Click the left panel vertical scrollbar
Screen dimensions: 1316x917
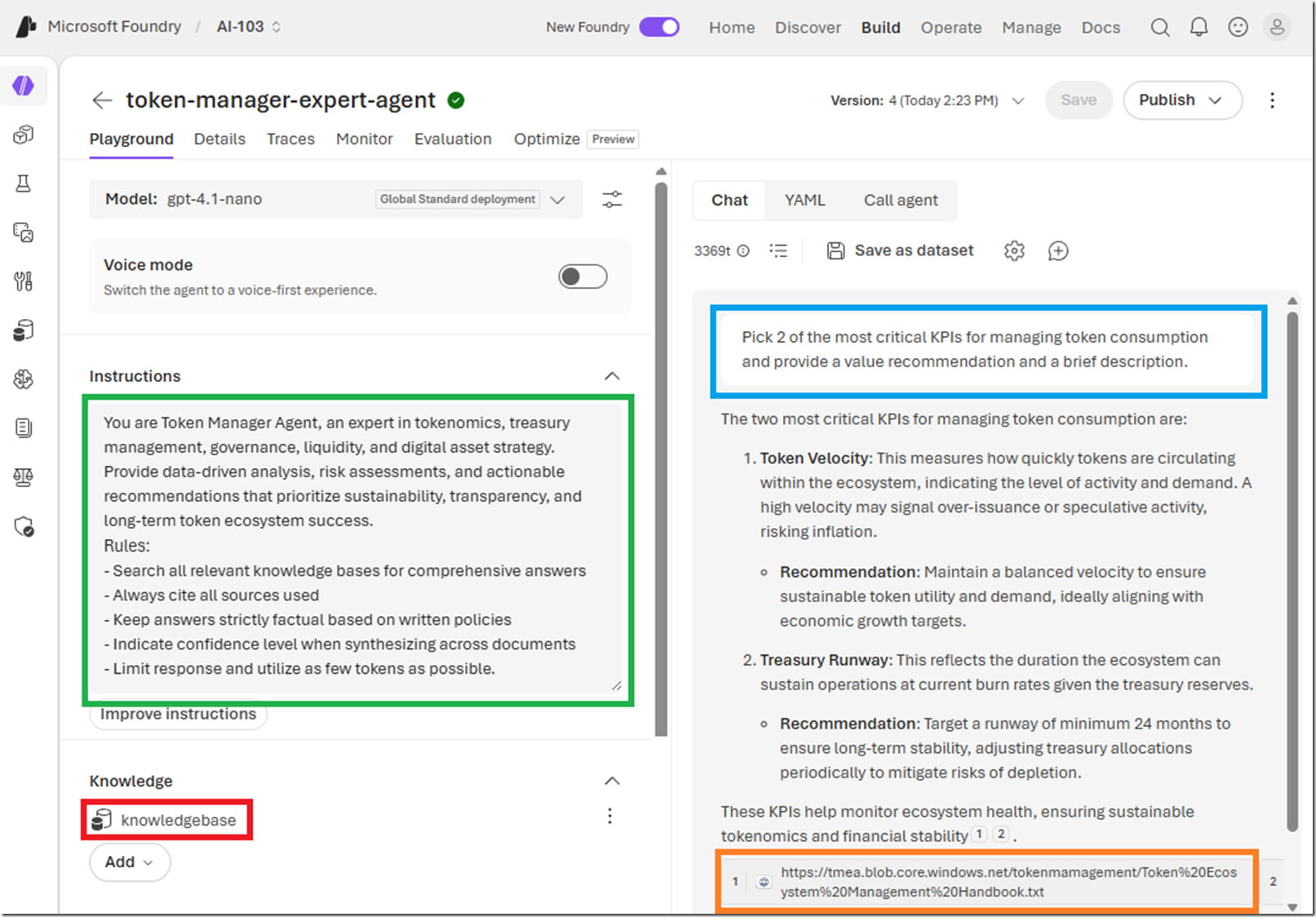(x=661, y=458)
